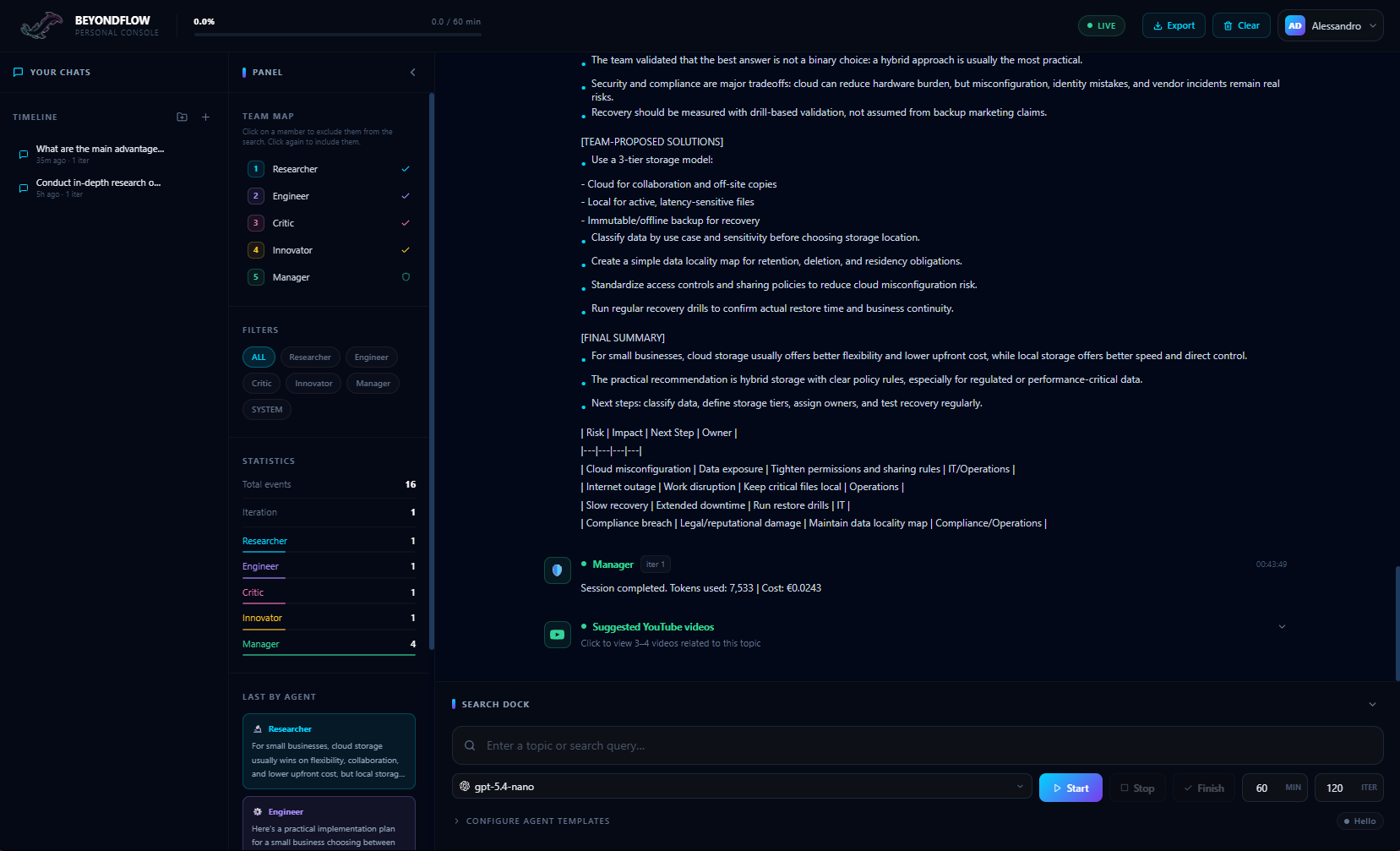The image size is (1400, 851).
Task: Select the Innovator filter chip
Action: coord(313,384)
